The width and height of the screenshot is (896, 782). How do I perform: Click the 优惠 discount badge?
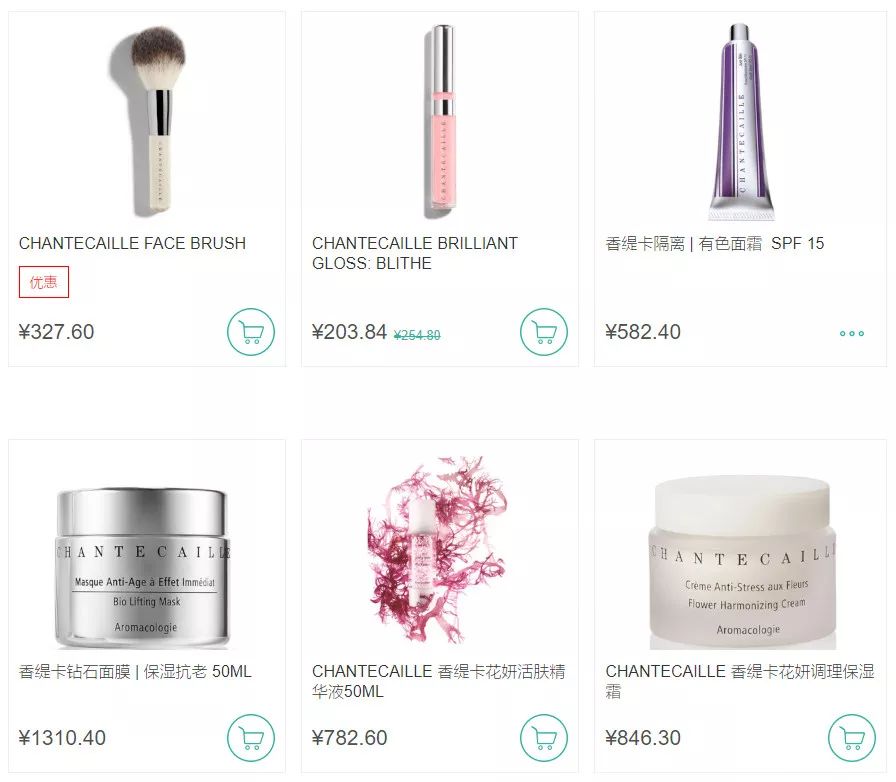coord(44,282)
